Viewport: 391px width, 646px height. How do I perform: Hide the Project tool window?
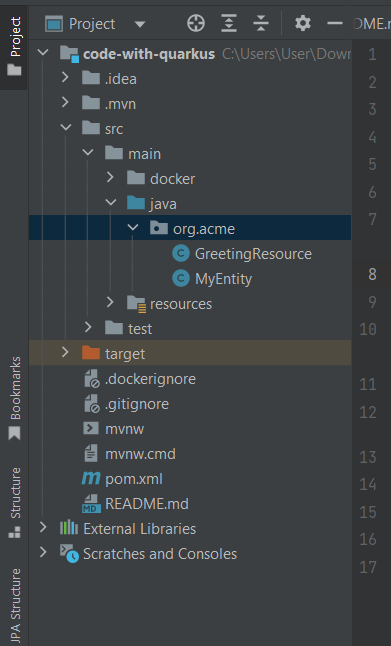(335, 23)
